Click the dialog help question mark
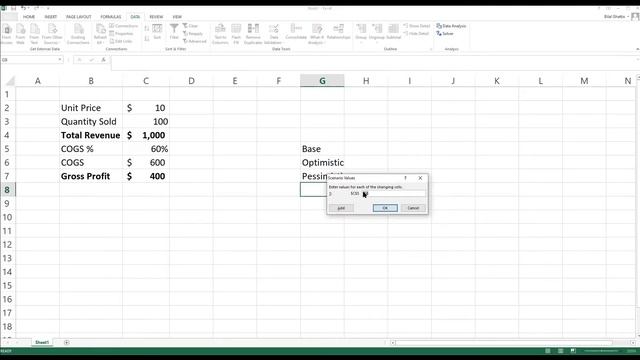640x360 pixels. pyautogui.click(x=405, y=178)
